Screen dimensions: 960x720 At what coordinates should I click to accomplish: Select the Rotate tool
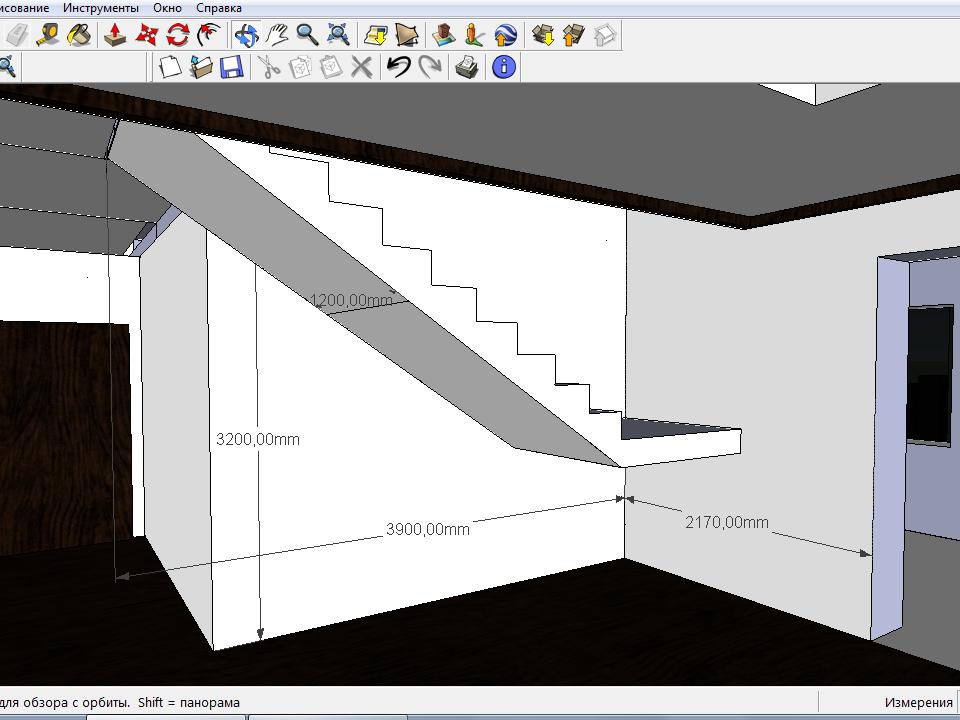click(x=178, y=36)
